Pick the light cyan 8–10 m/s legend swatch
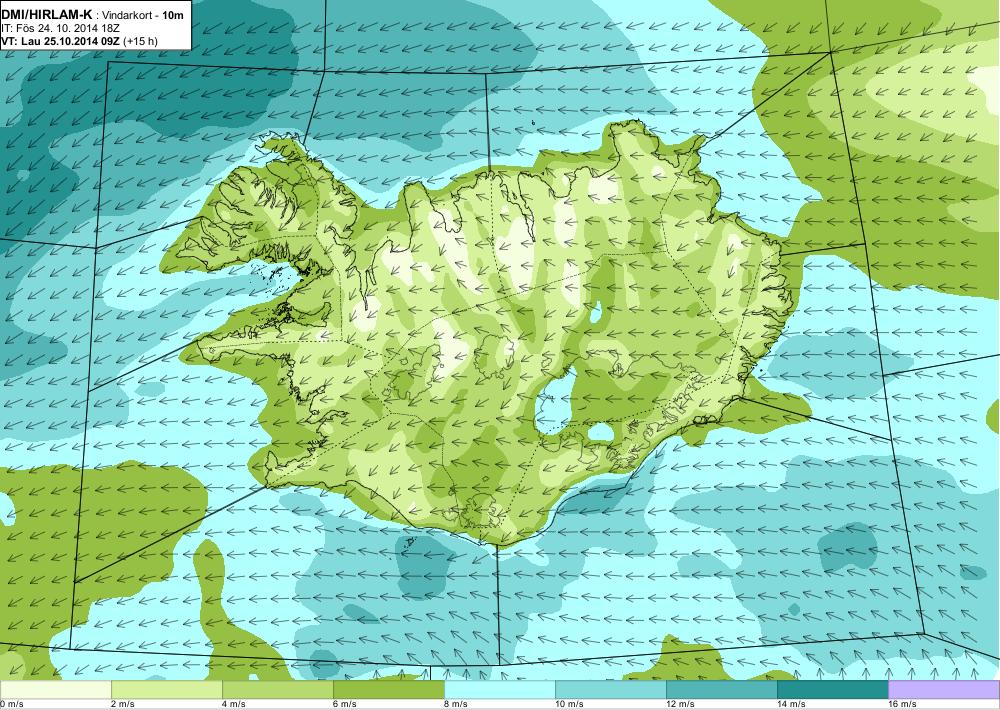1000x710 pixels. [499, 690]
